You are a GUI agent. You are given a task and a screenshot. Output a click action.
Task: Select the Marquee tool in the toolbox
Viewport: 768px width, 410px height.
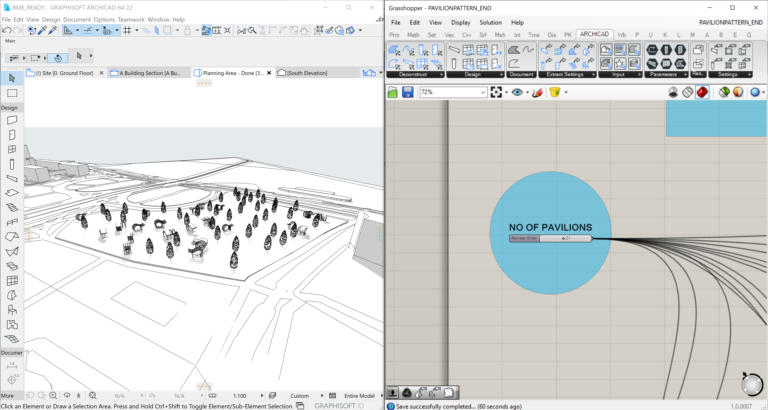point(11,92)
